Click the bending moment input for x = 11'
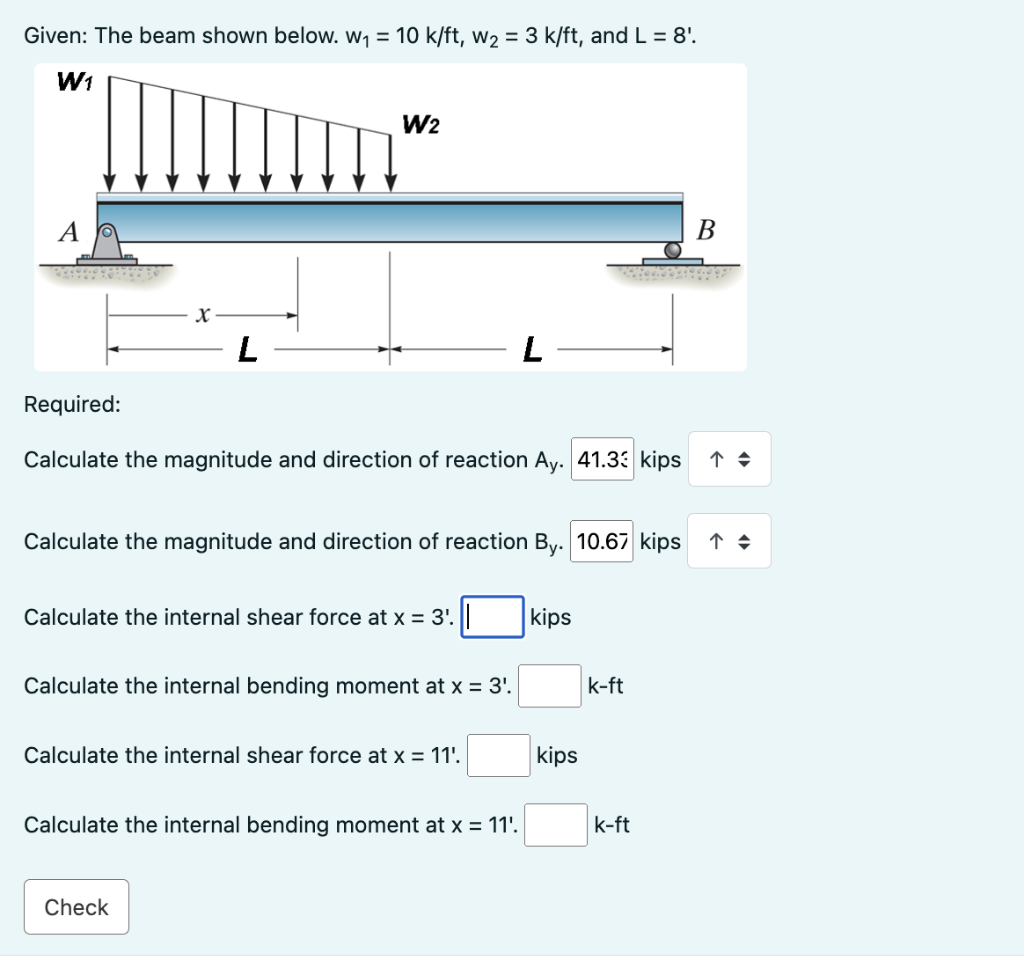1024x968 pixels. [x=555, y=824]
